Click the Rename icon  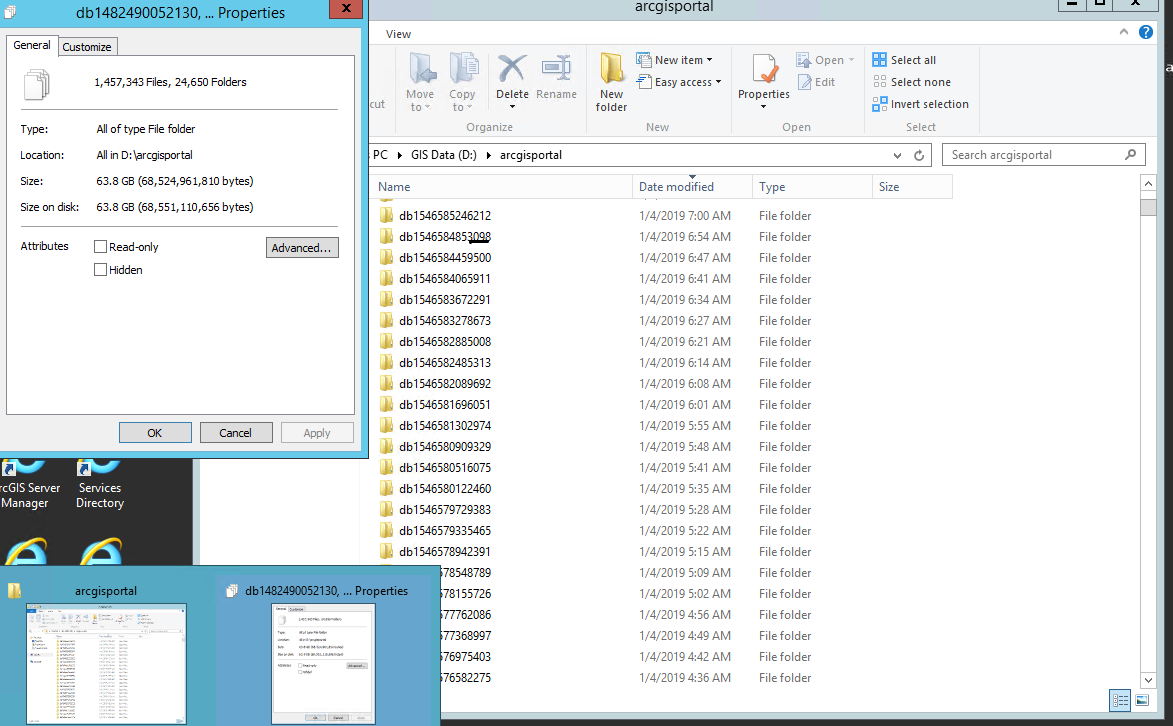(x=557, y=69)
